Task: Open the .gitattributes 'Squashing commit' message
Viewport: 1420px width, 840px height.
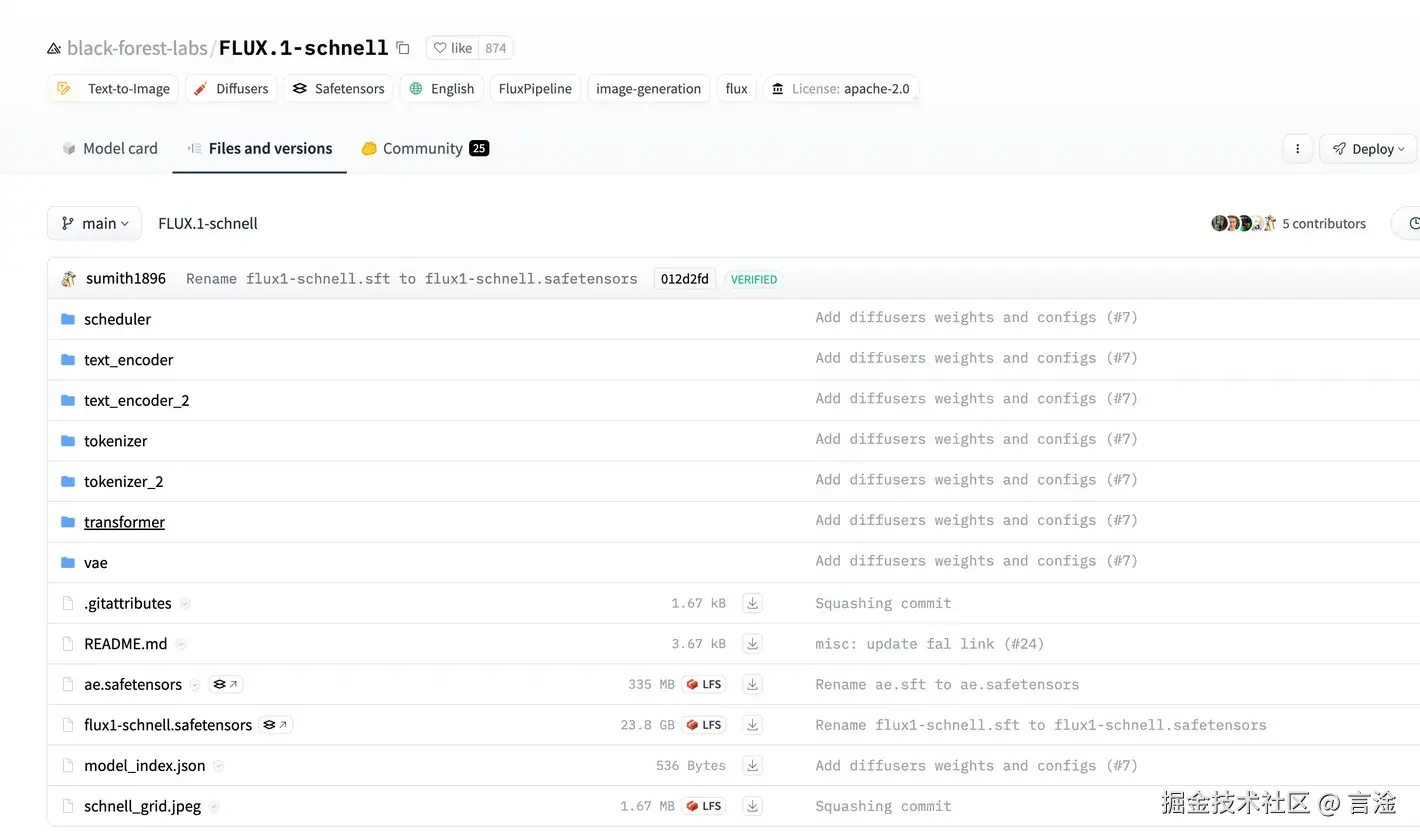Action: (x=883, y=603)
